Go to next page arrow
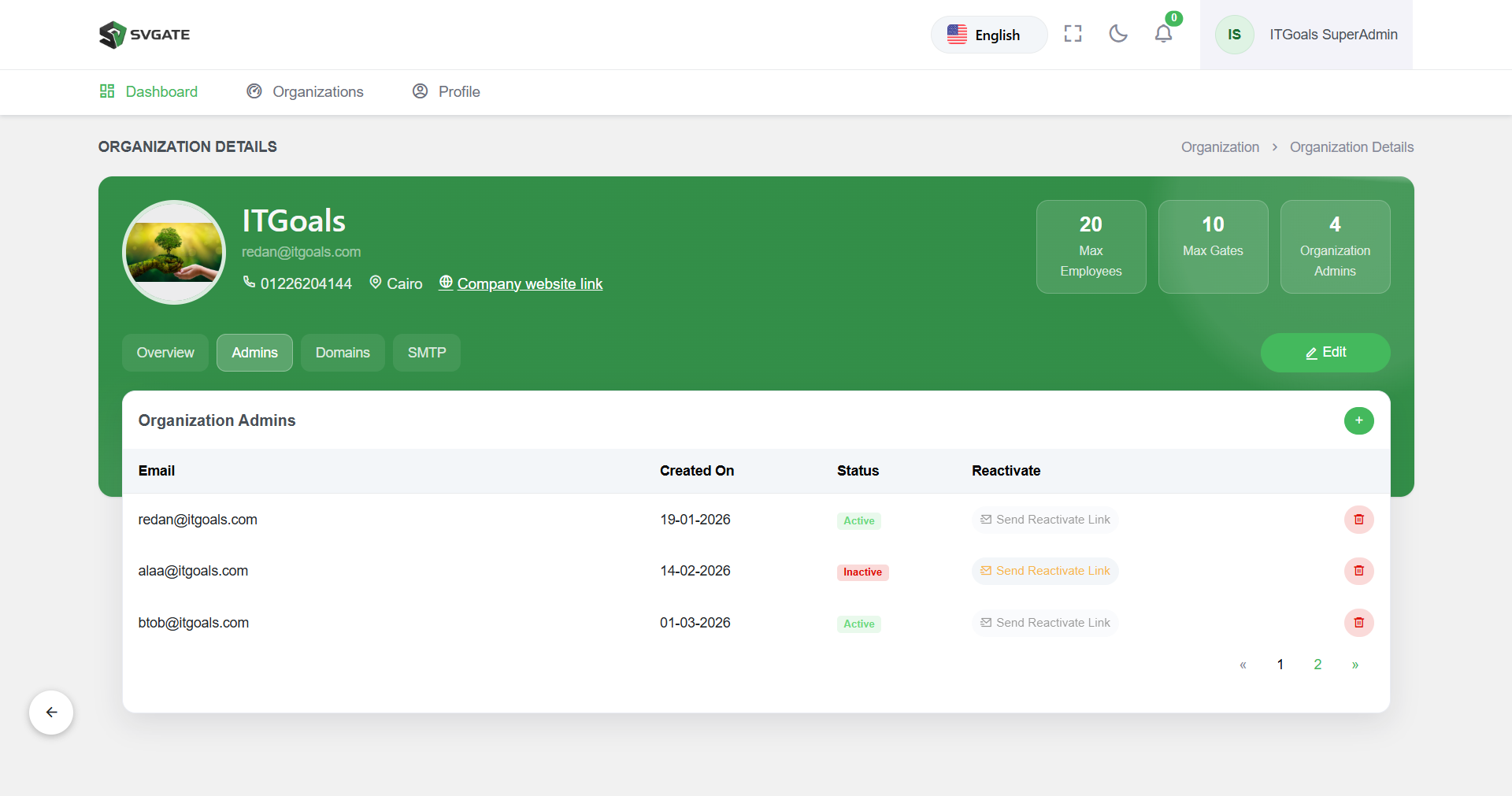 coord(1354,665)
